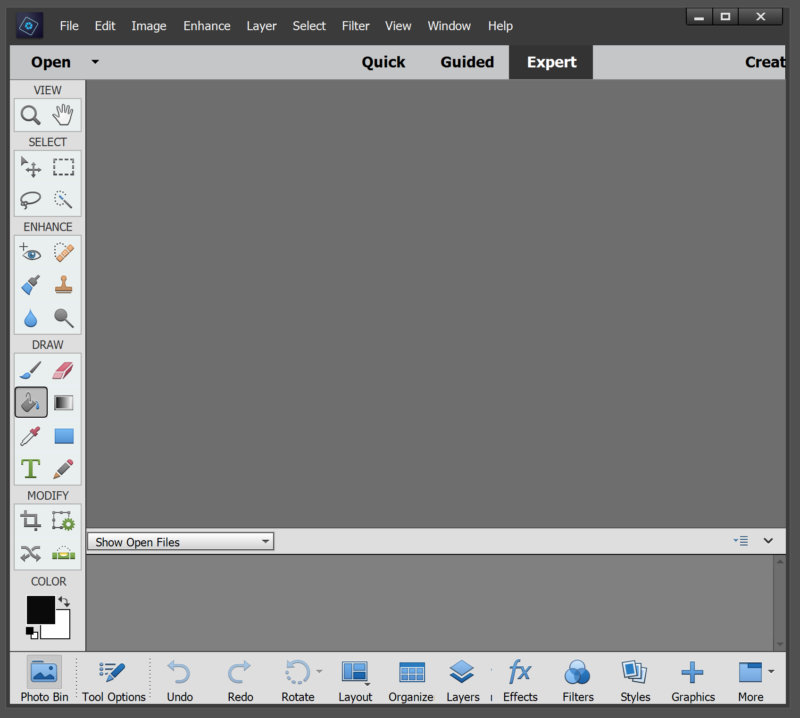Select the Crop tool
The width and height of the screenshot is (800, 718).
click(31, 520)
